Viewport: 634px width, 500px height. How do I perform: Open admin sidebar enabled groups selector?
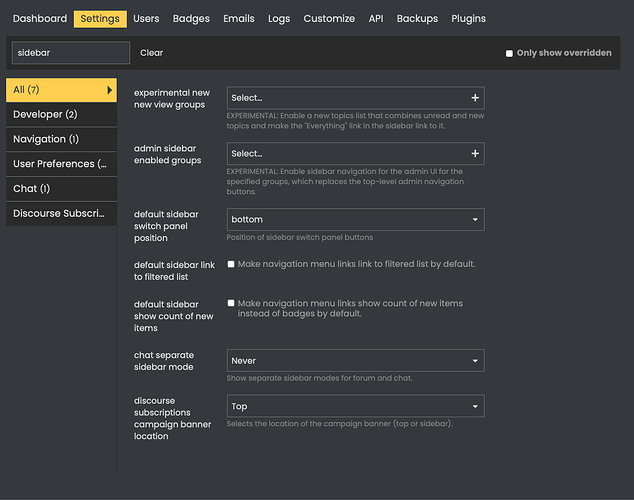pyautogui.click(x=355, y=154)
